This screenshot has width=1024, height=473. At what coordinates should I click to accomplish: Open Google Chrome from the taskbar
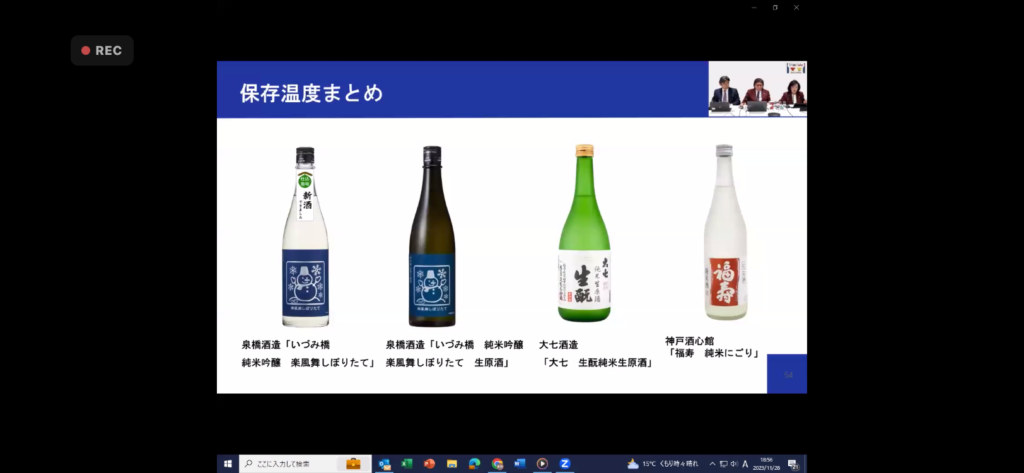(x=498, y=464)
